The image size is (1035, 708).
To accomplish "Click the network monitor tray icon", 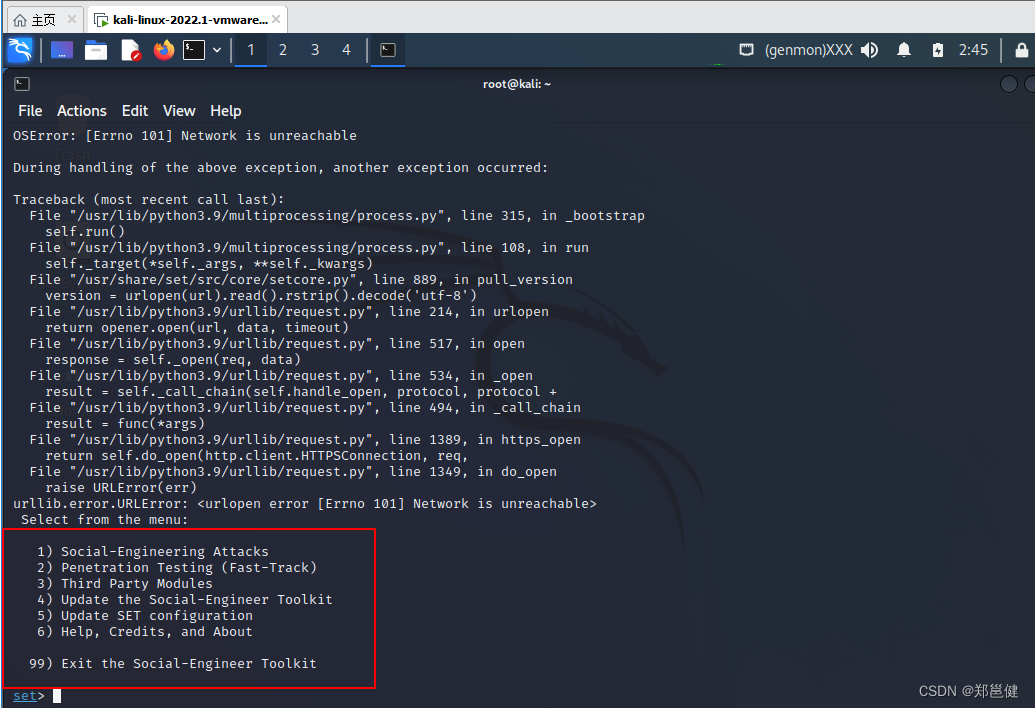I will [747, 50].
